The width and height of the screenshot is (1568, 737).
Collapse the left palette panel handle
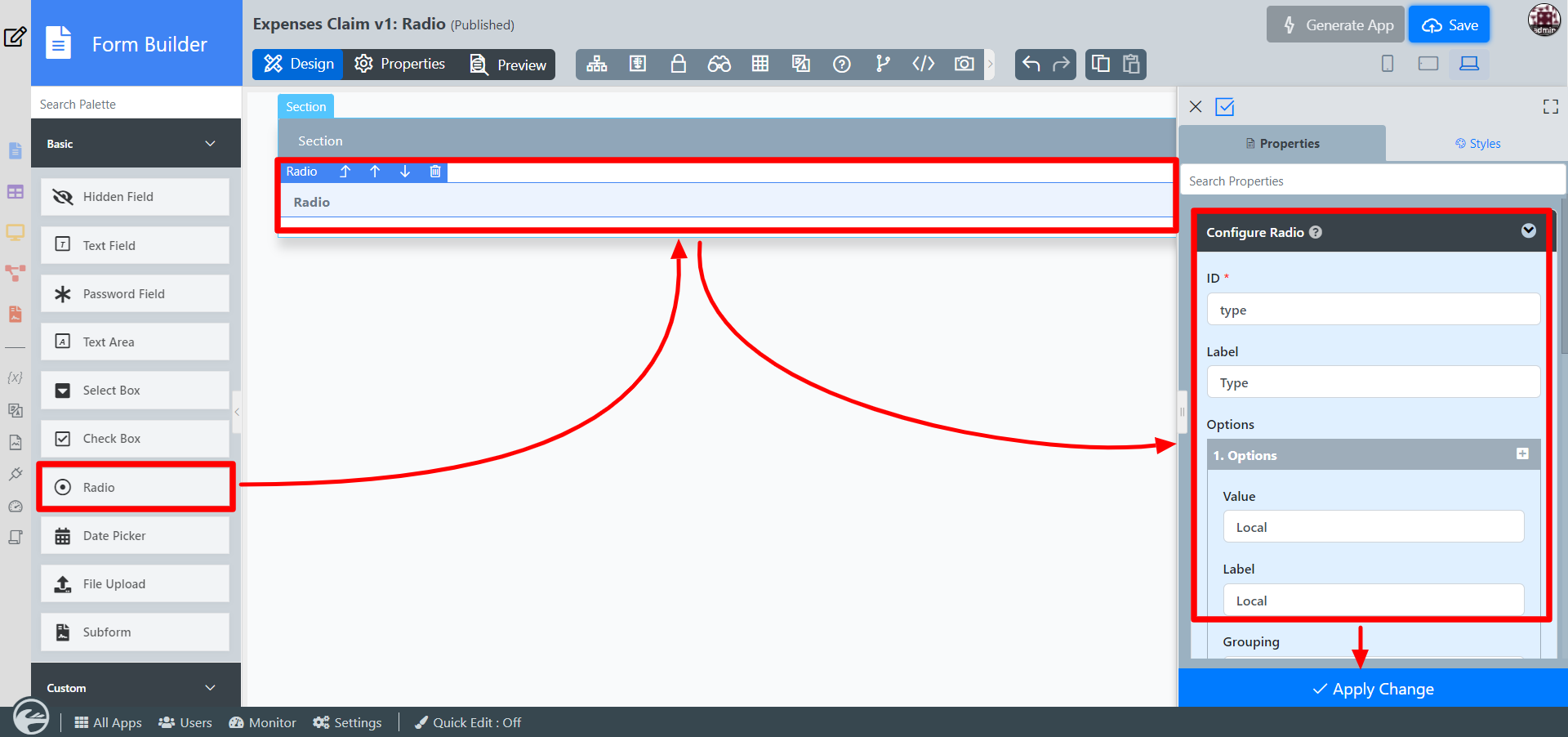click(x=237, y=412)
